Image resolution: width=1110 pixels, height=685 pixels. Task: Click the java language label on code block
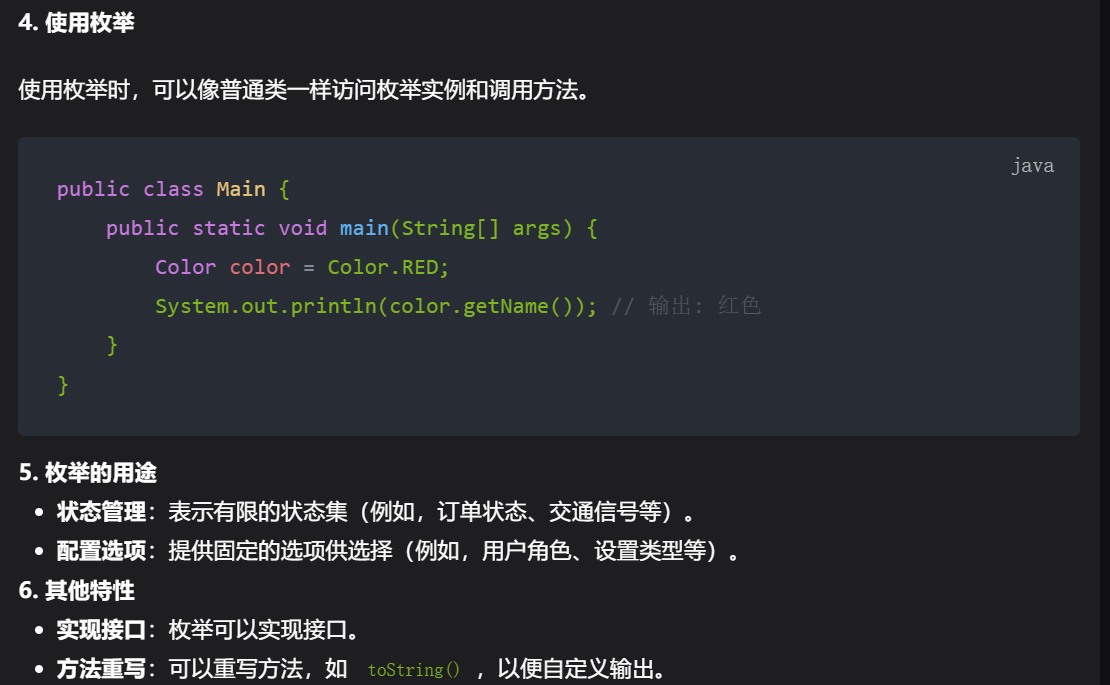[x=1032, y=166]
